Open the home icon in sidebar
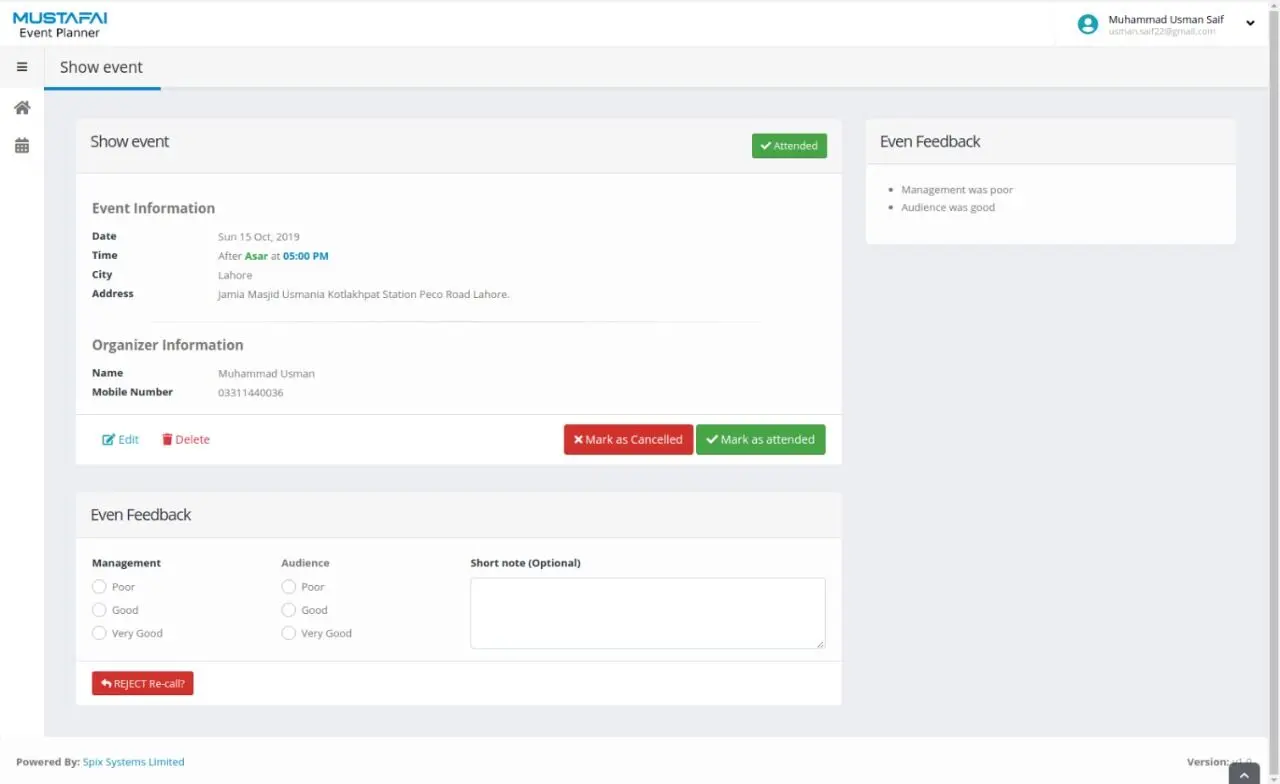This screenshot has height=784, width=1280. tap(22, 108)
